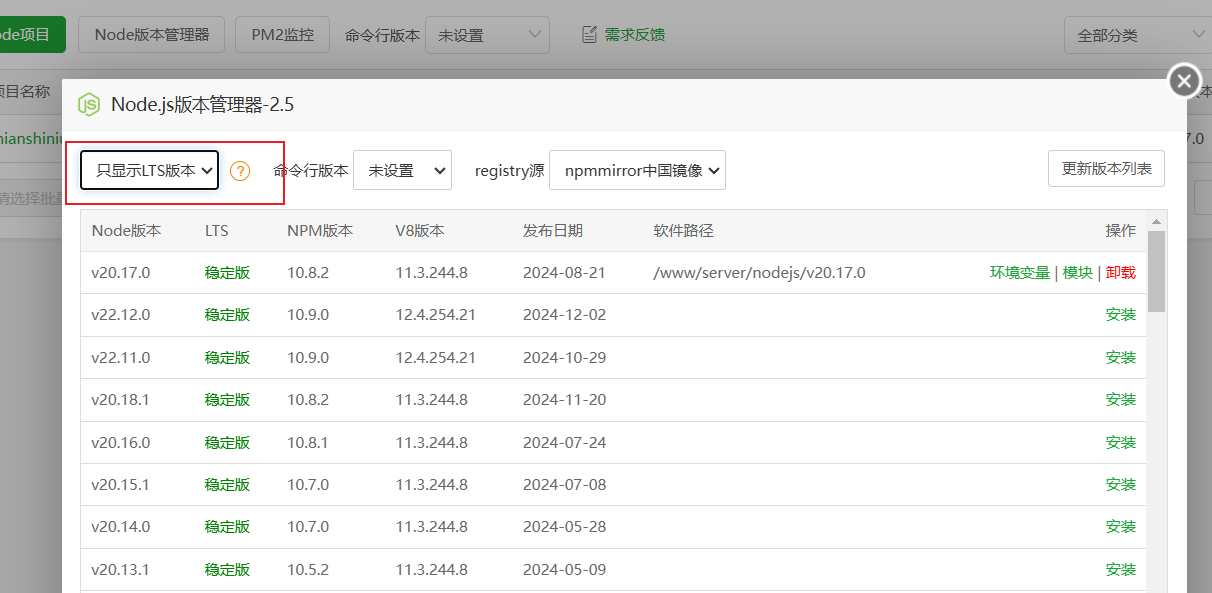
Task: Click the date 2024-05-09
Action: [x=565, y=569]
